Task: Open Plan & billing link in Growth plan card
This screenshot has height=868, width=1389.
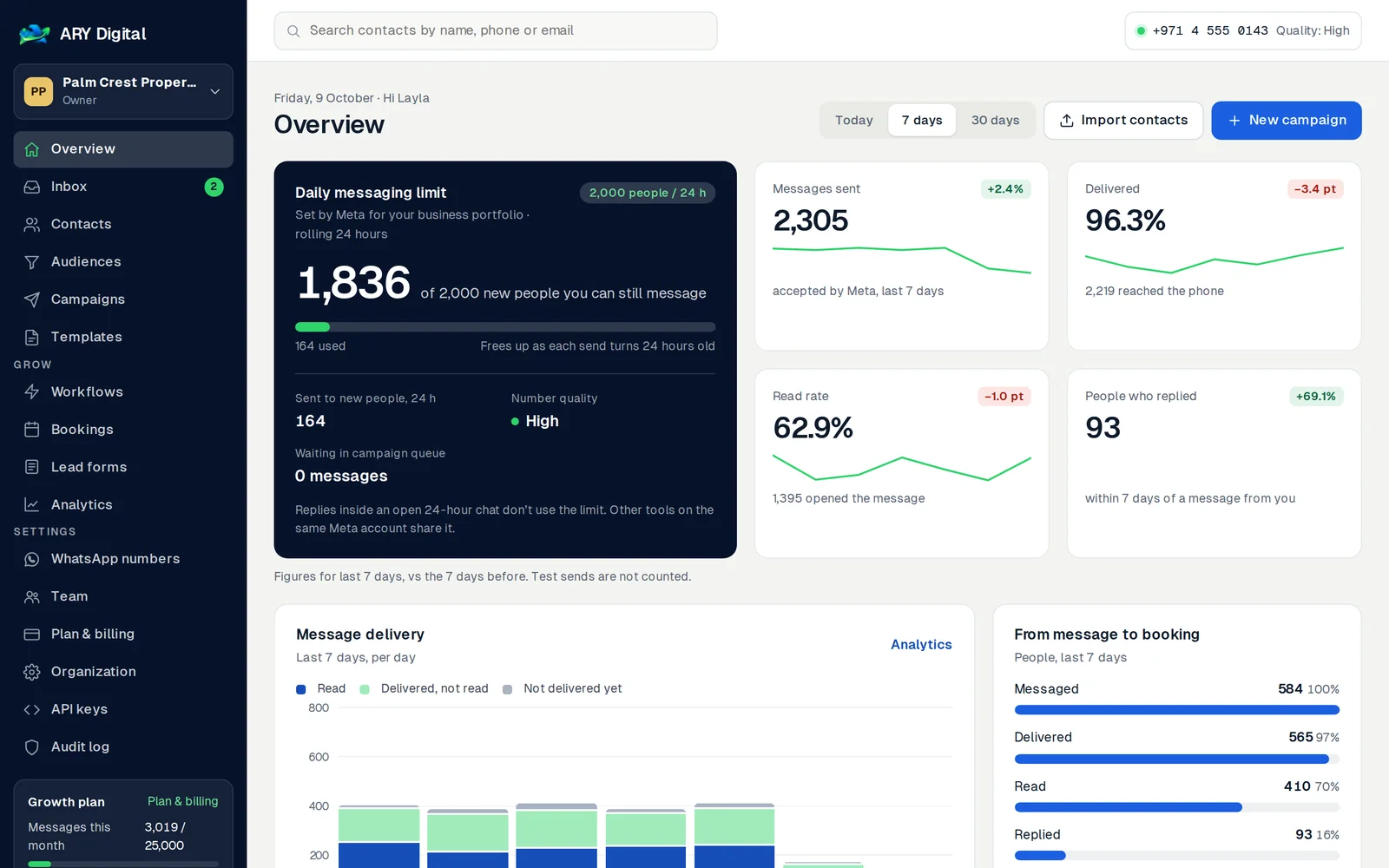Action: click(182, 801)
